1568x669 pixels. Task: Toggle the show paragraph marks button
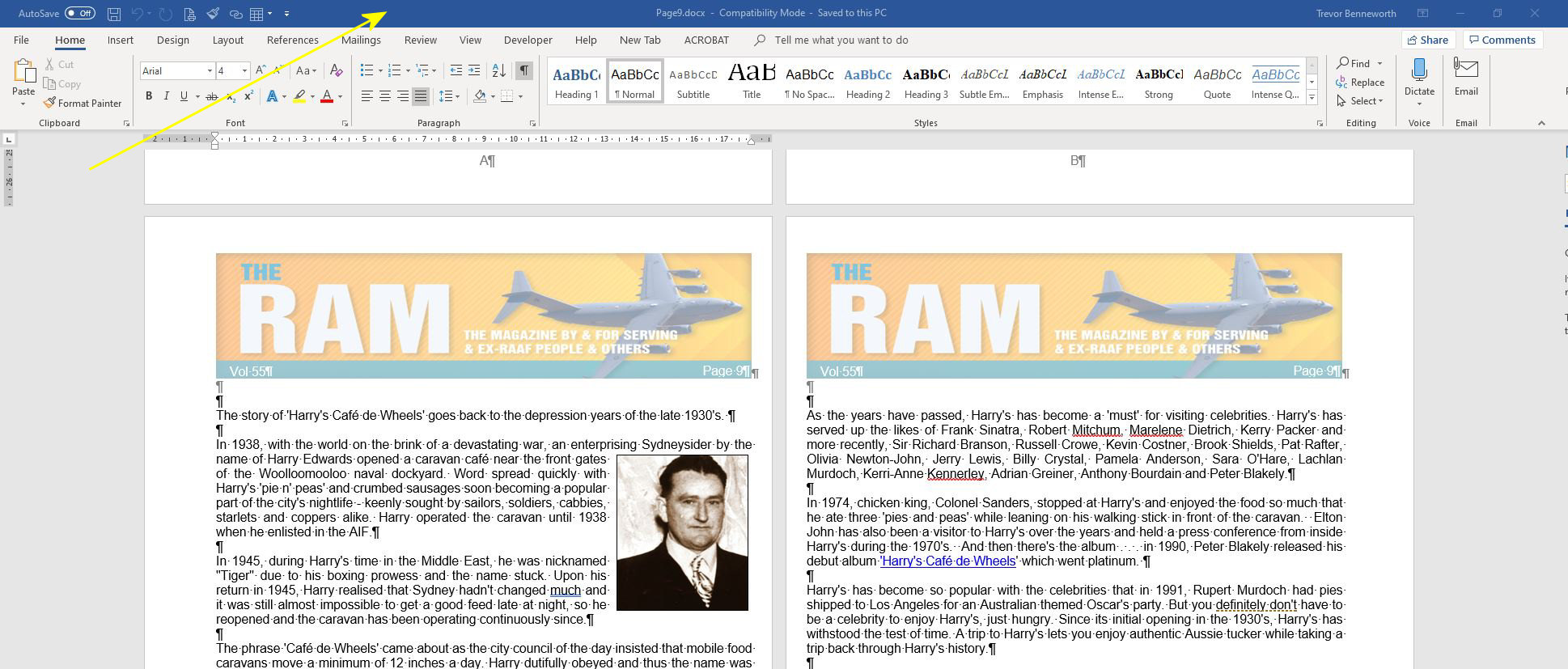click(524, 71)
